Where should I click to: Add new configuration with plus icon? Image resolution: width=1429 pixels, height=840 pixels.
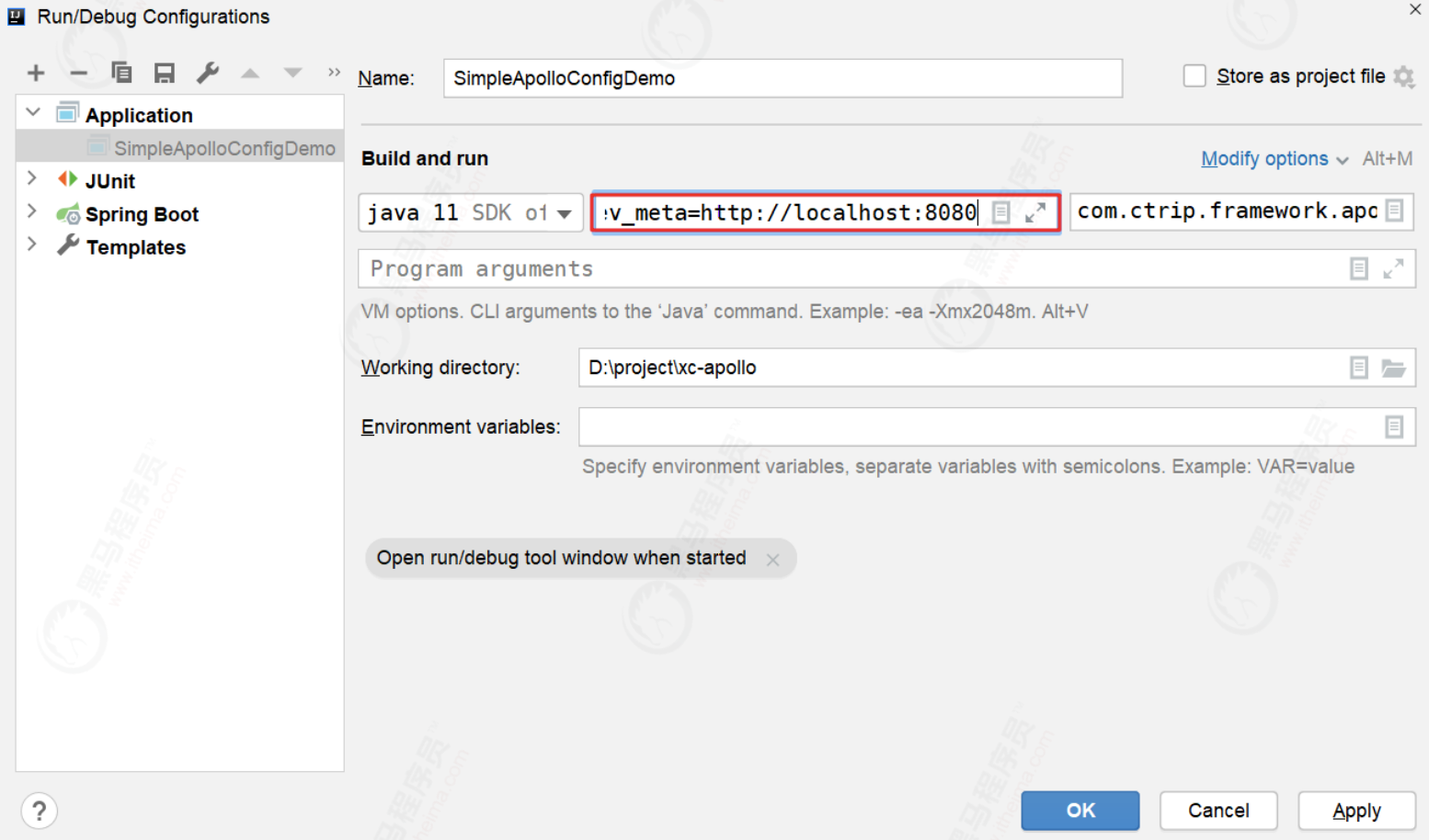point(36,74)
